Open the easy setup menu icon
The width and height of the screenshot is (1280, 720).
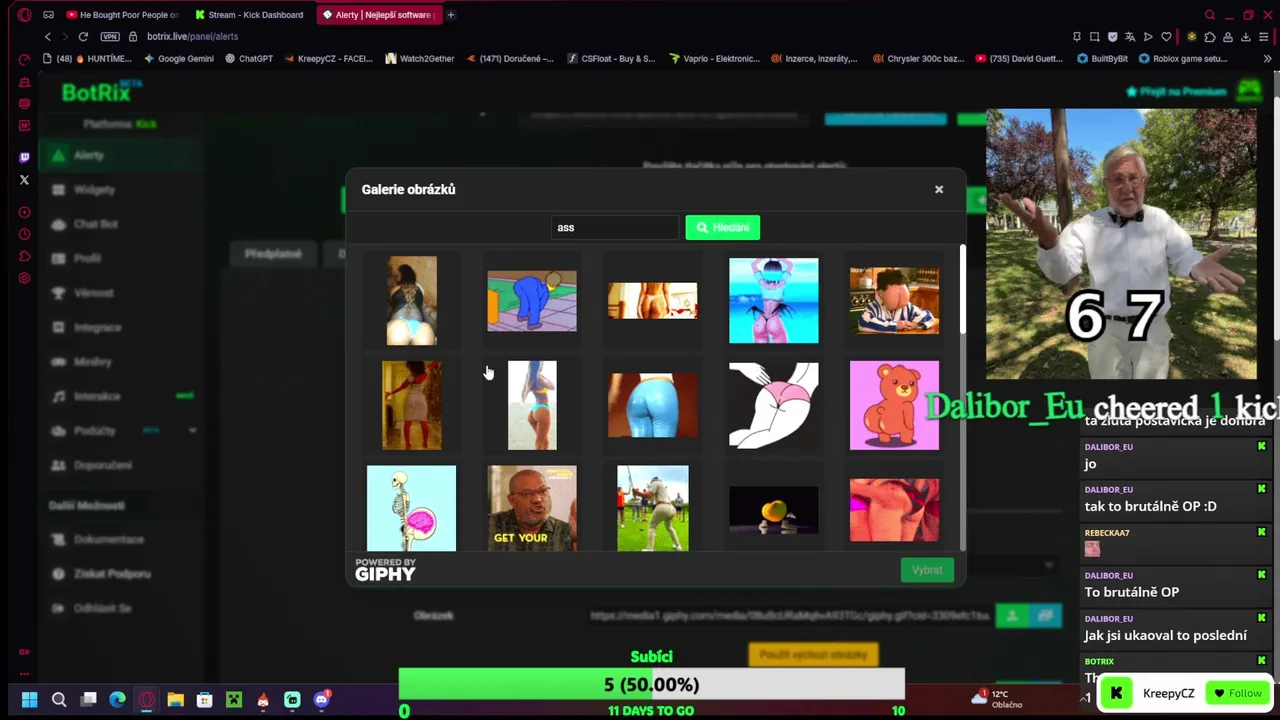[x=1264, y=37]
